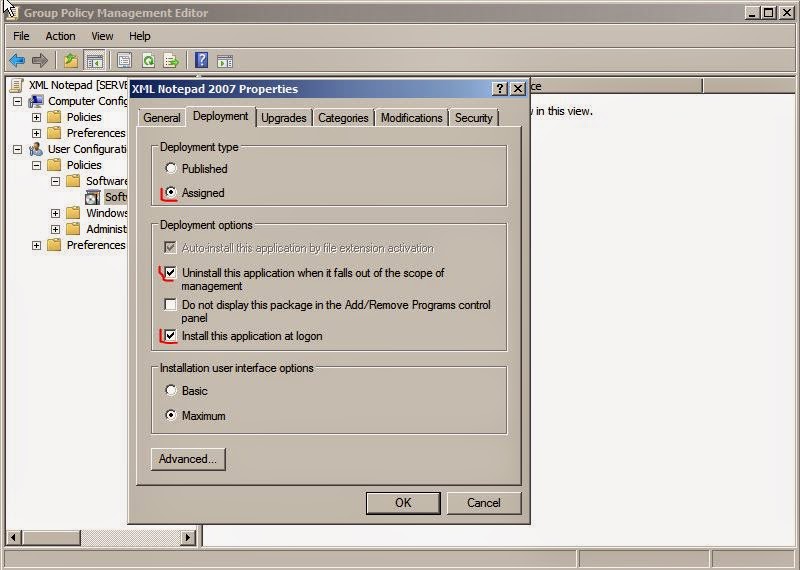
Task: Open the Action menu
Action: coord(60,36)
